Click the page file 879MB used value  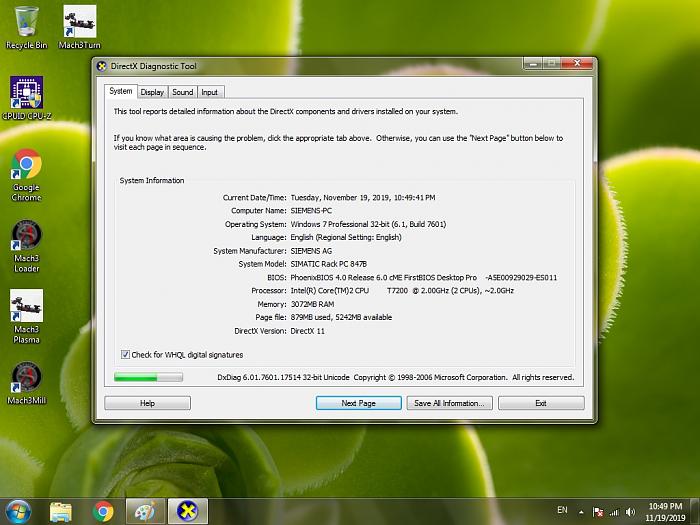341,317
